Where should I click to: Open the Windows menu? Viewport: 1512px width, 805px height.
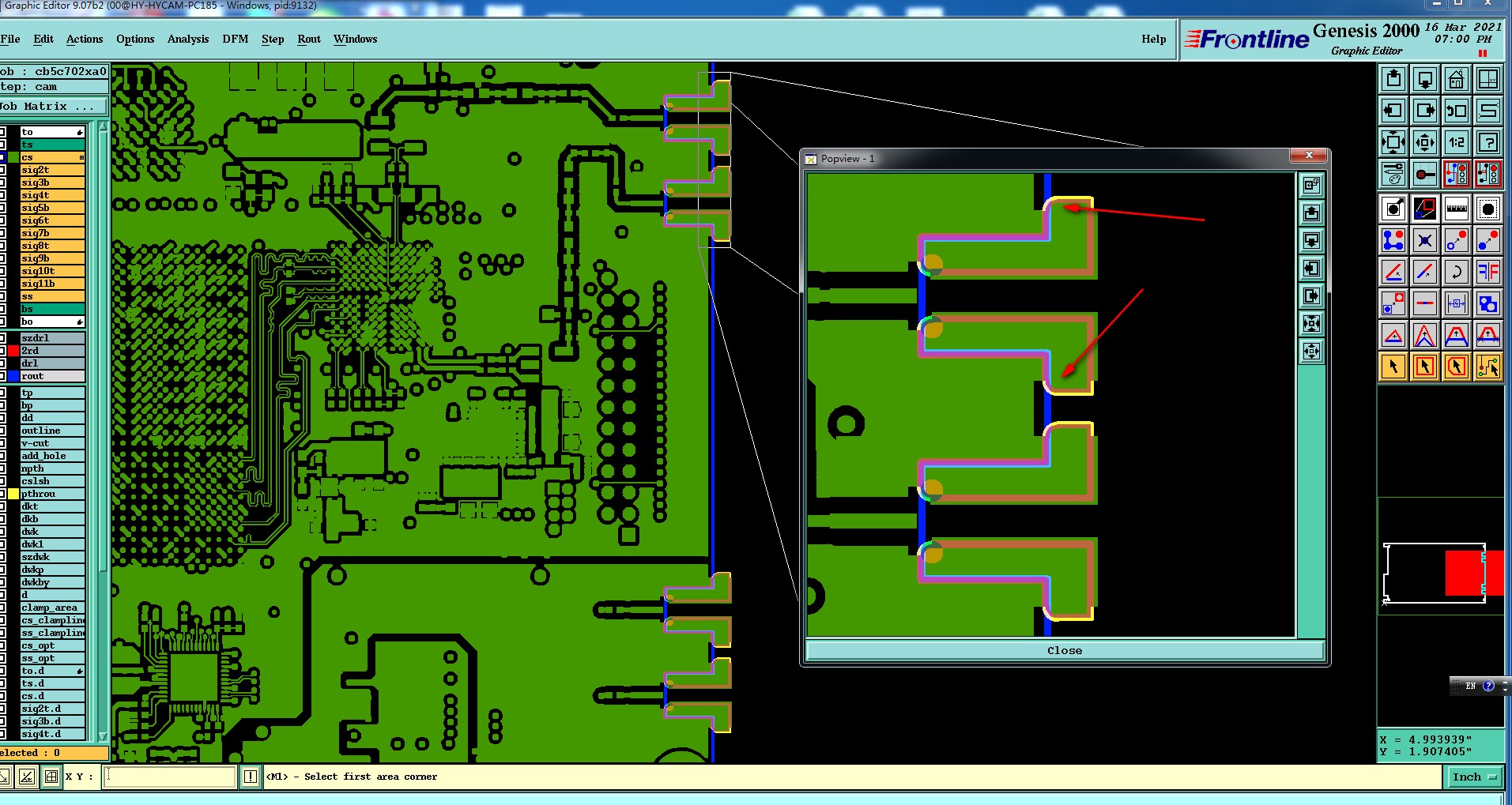pos(355,39)
